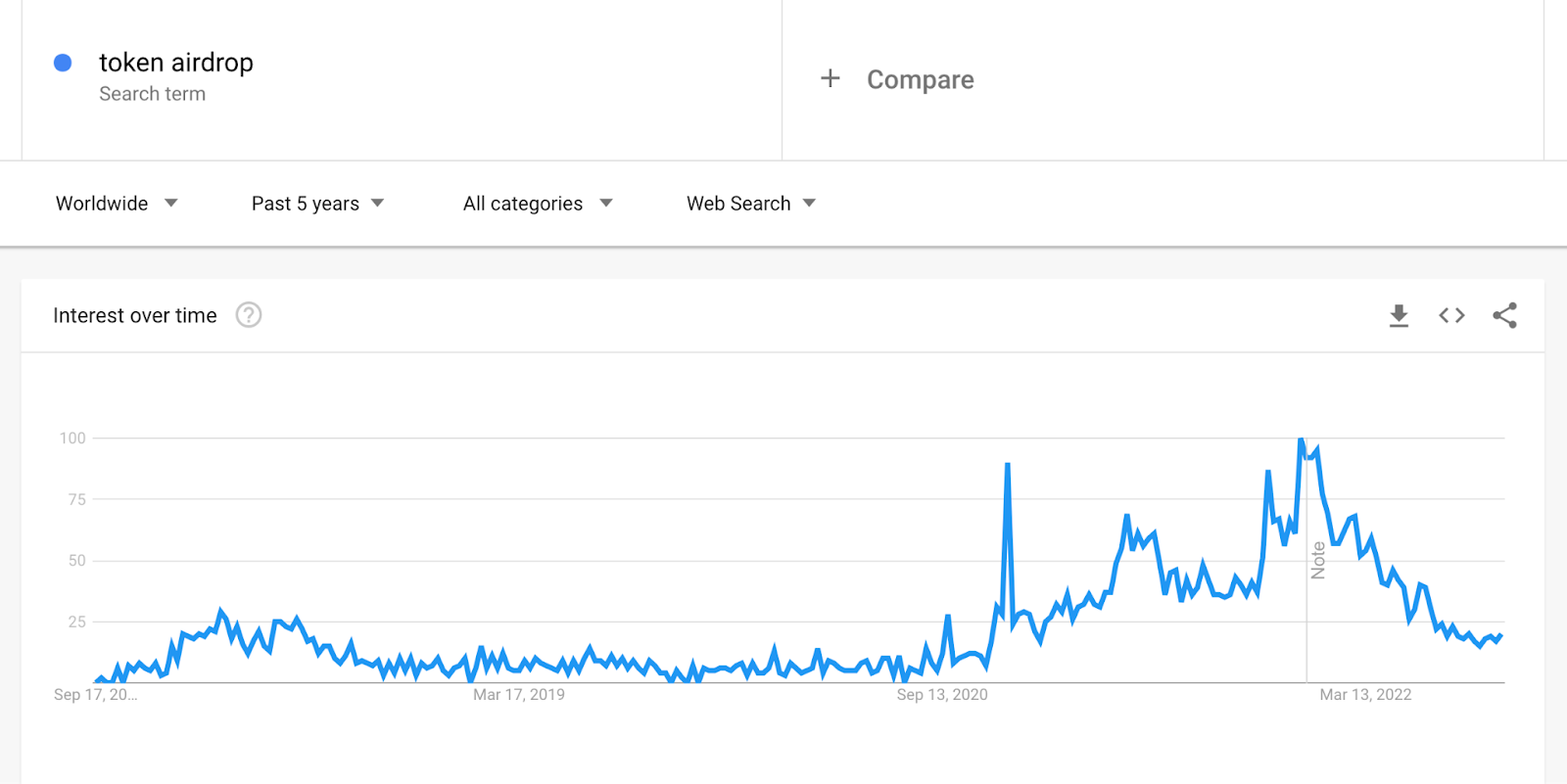1567x784 pixels.
Task: Click the Mar 13, 2022 axis label
Action: pyautogui.click(x=1365, y=695)
